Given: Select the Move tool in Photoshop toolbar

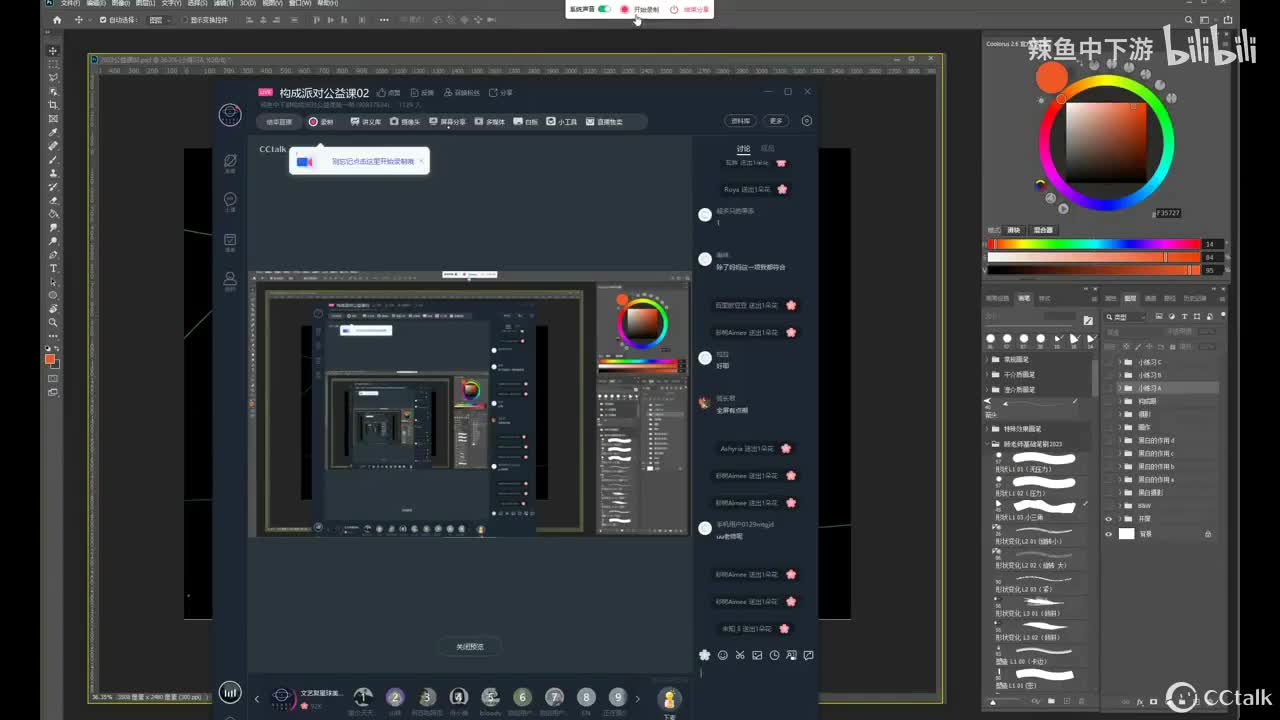Looking at the screenshot, I should click(54, 51).
